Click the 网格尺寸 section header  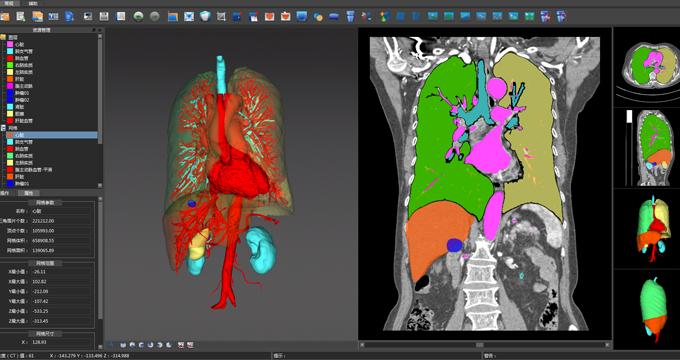46,334
